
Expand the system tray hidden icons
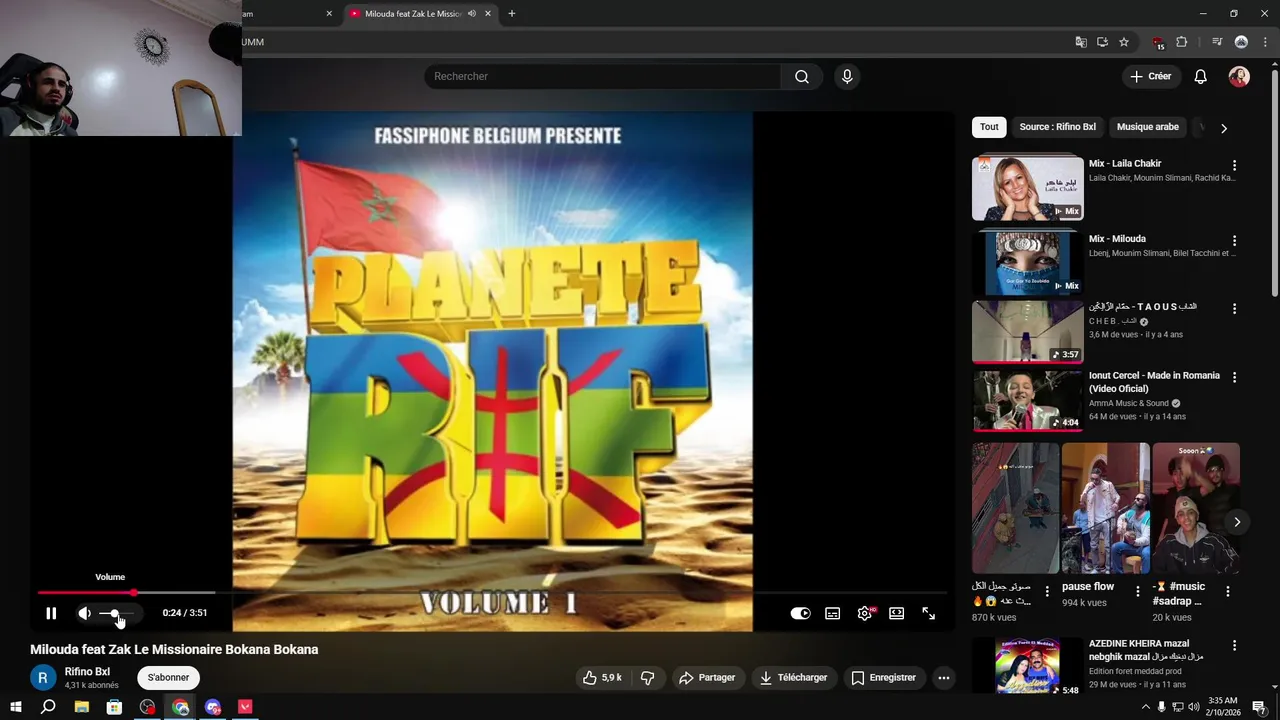[x=1146, y=707]
